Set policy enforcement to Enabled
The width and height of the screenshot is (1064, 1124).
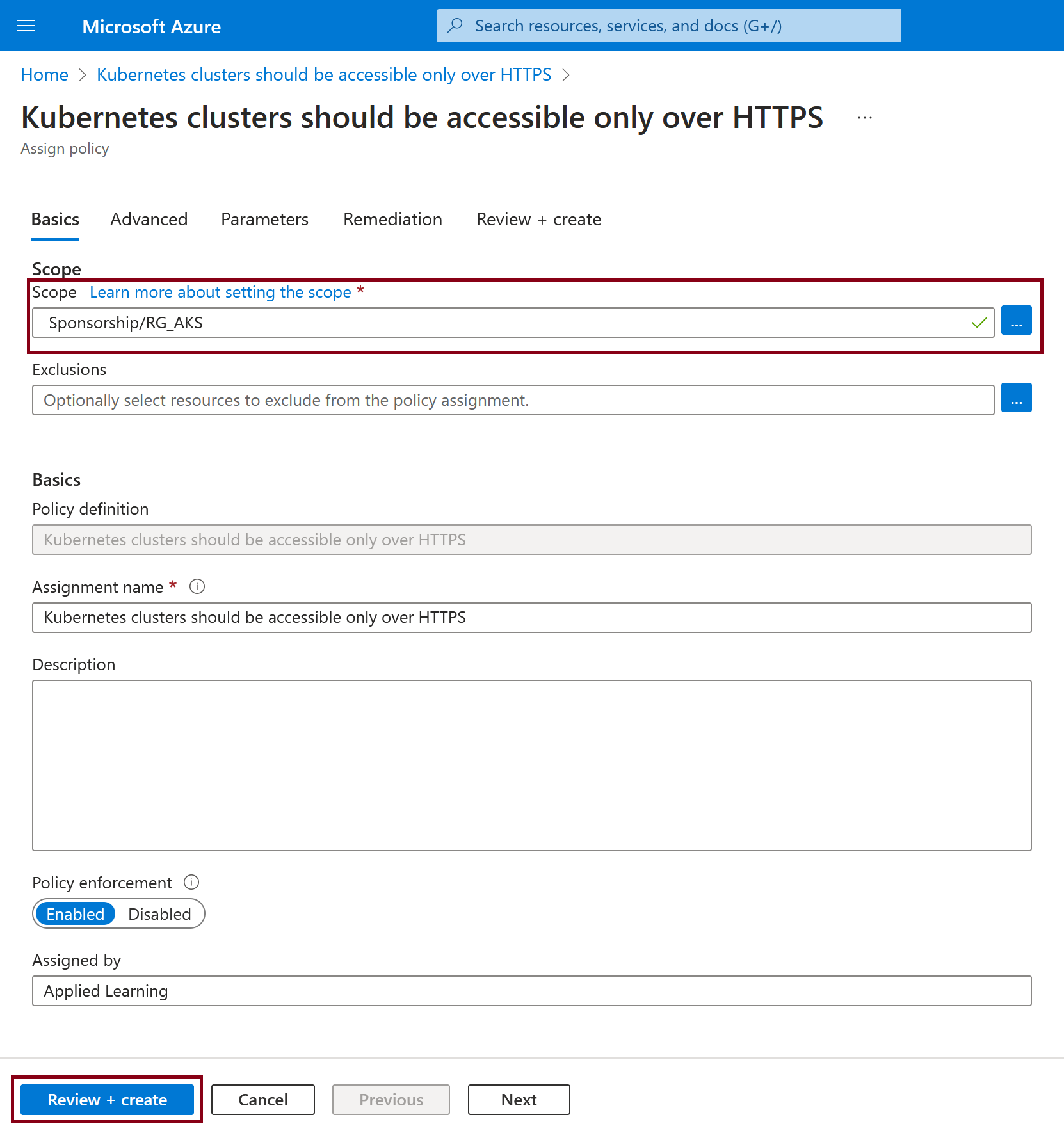(75, 914)
